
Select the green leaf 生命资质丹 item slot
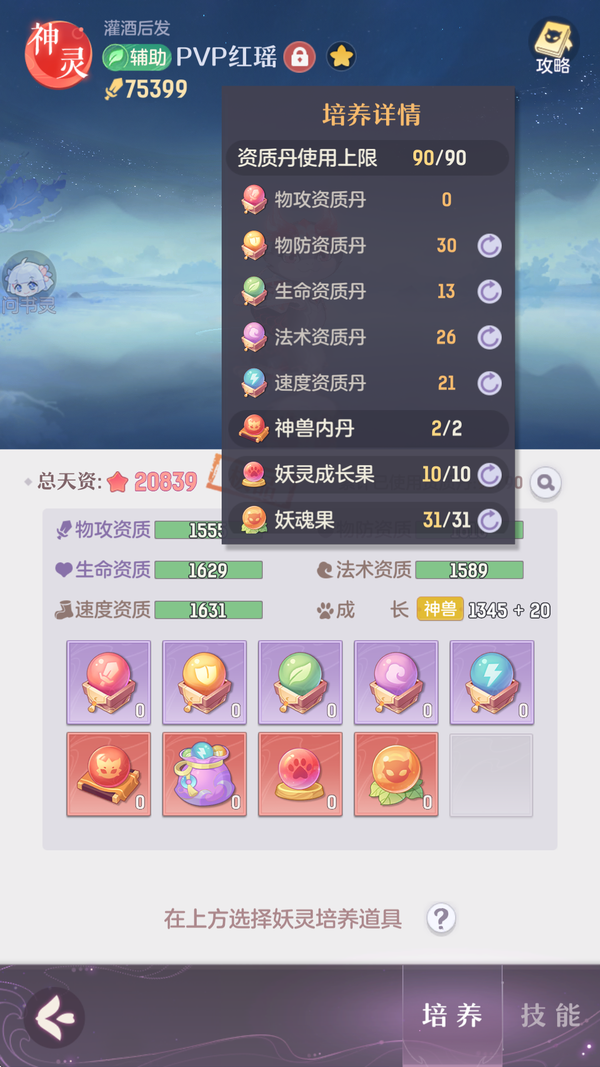(301, 682)
